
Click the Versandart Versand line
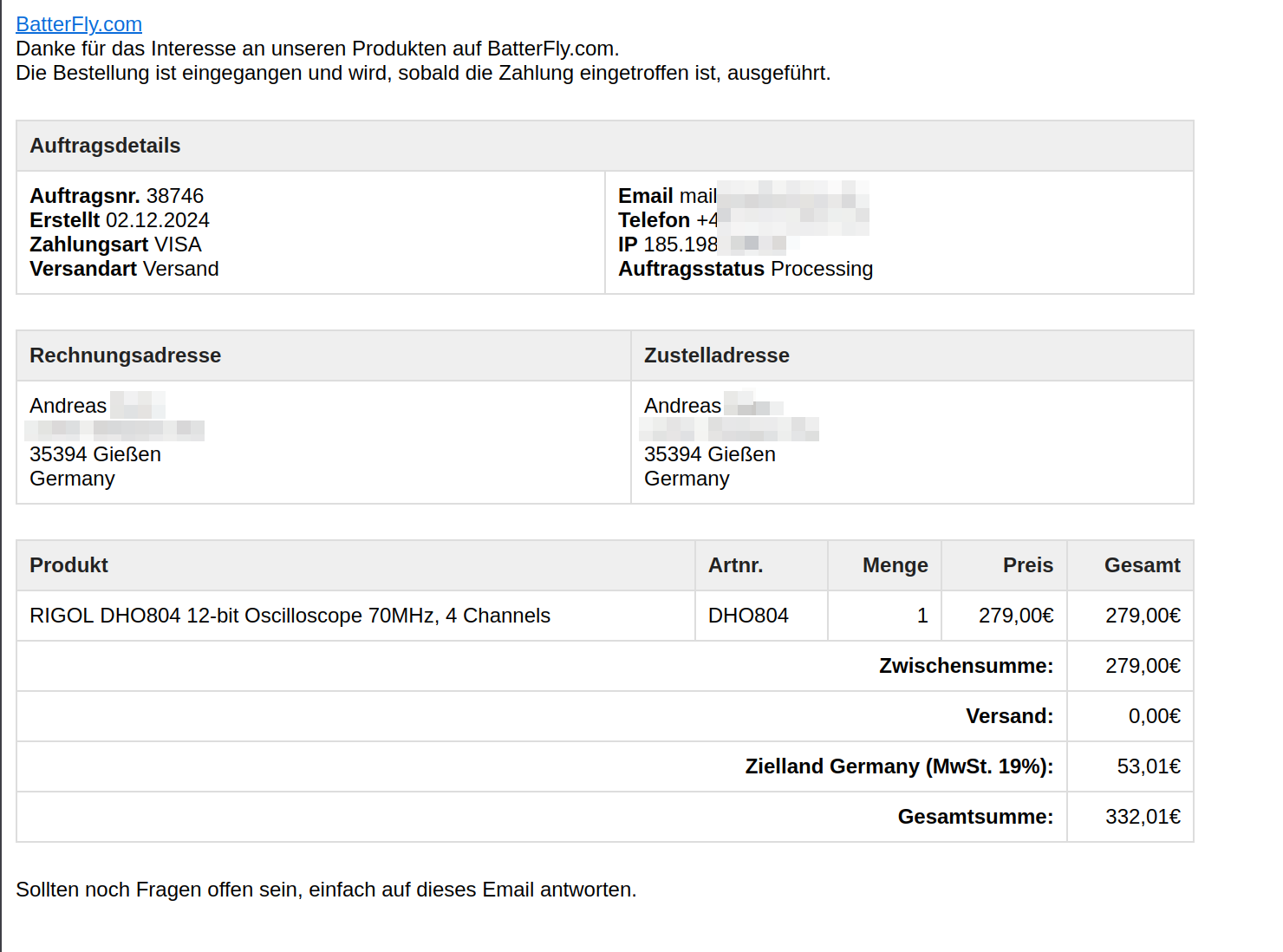click(x=124, y=269)
